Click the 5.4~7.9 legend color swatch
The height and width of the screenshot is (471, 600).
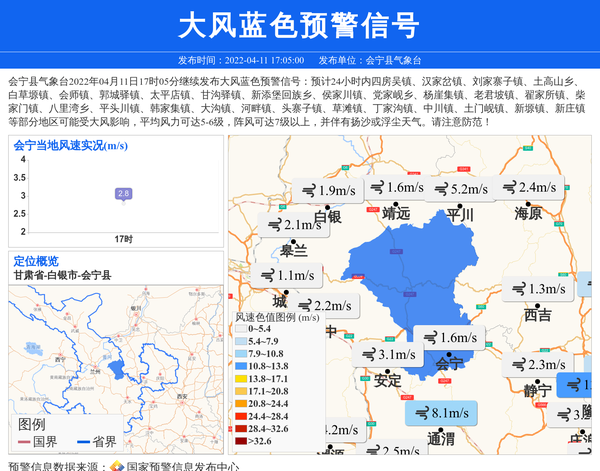[x=241, y=341]
